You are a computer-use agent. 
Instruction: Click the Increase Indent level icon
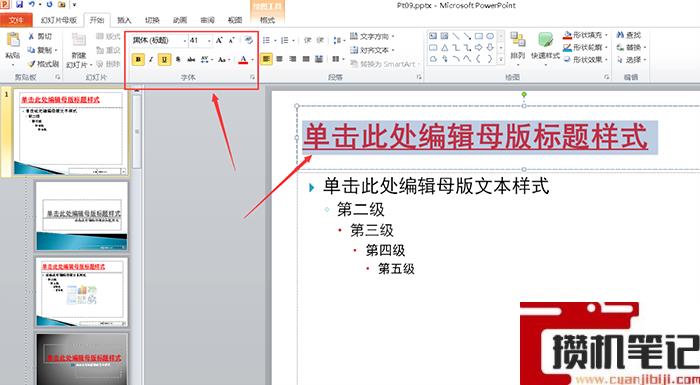[320, 41]
